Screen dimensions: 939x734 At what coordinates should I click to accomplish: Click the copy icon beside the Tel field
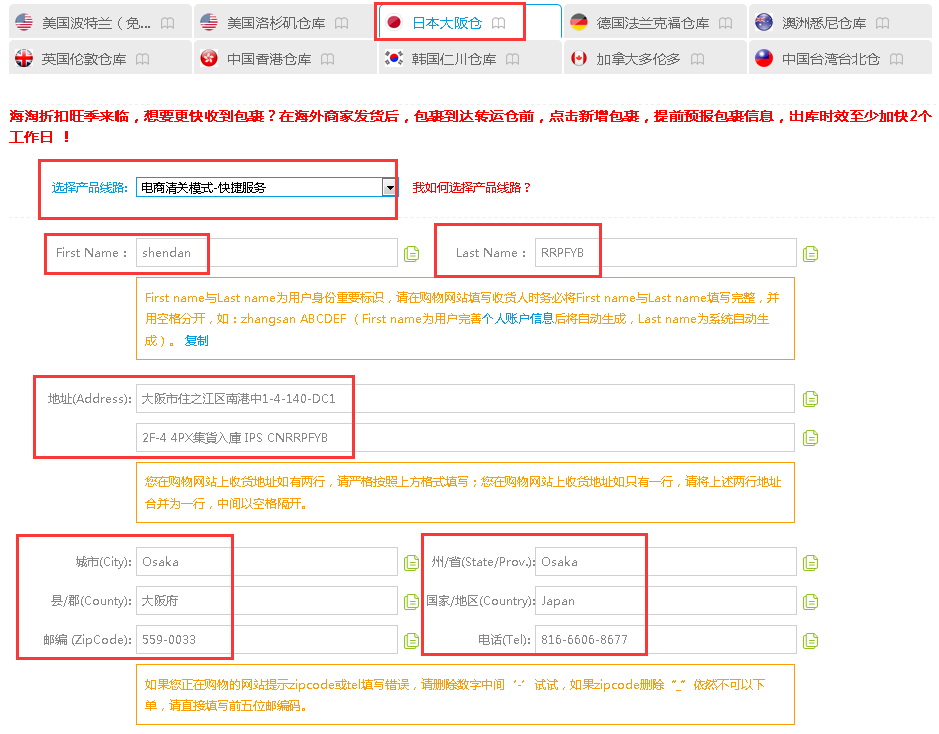pos(810,641)
